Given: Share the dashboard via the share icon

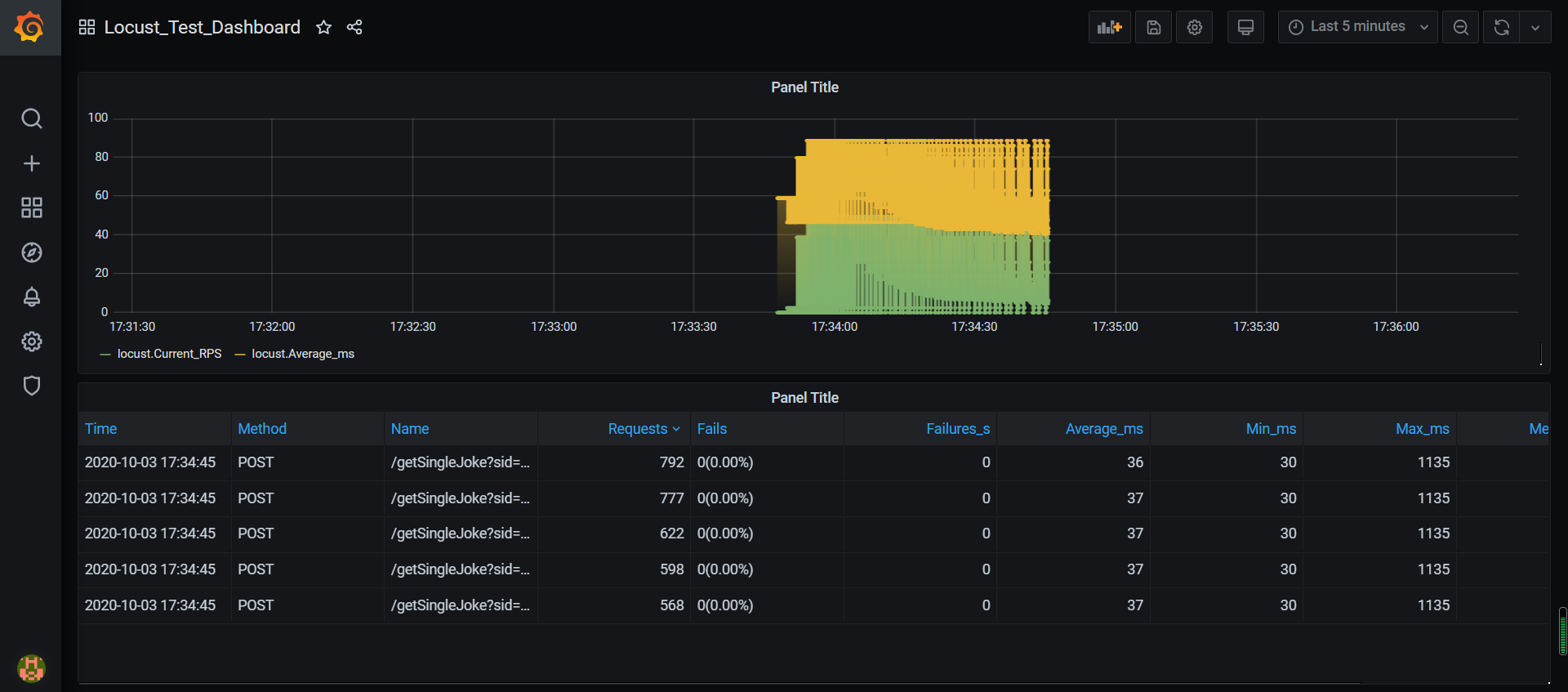Looking at the screenshot, I should point(354,27).
